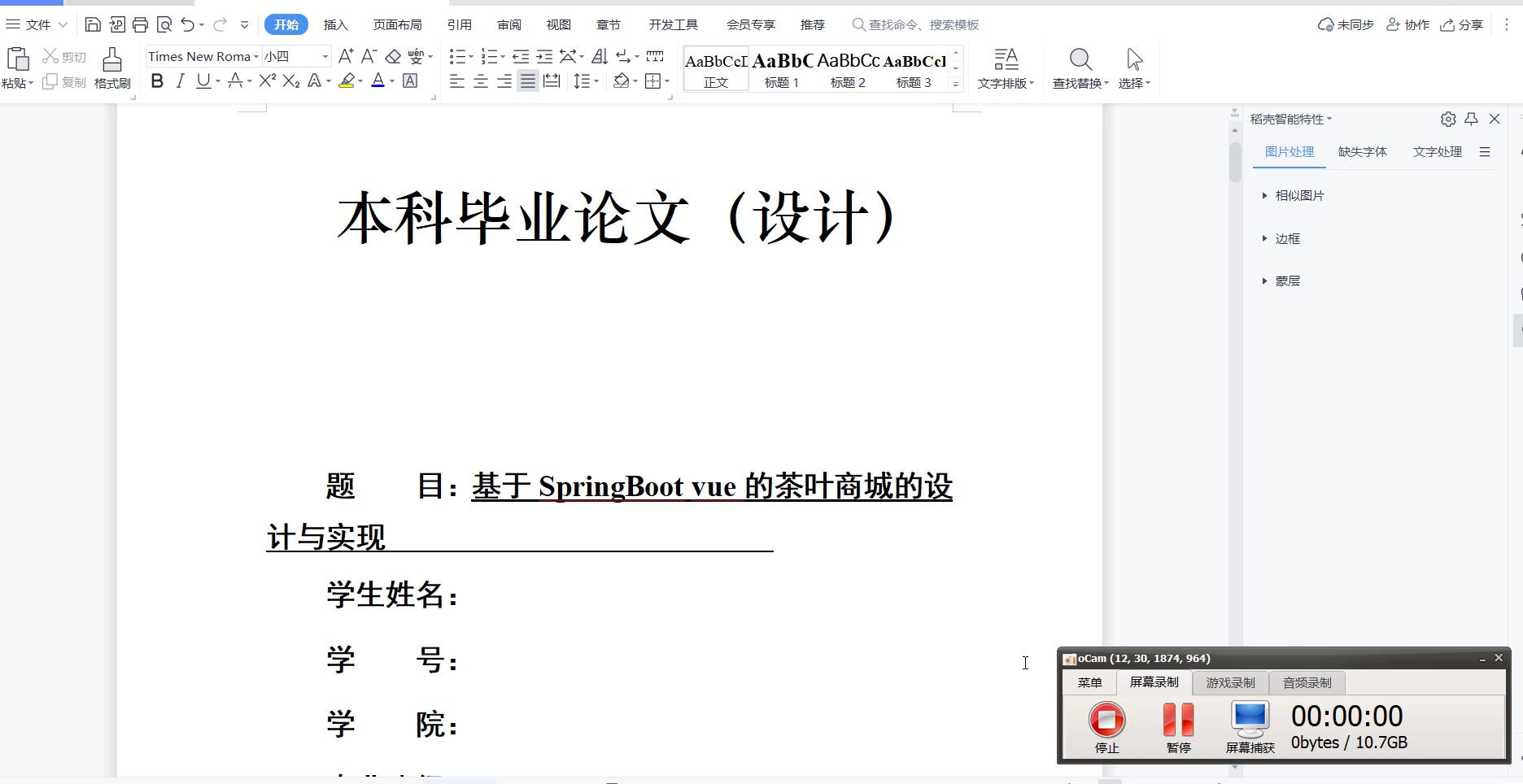Align text right
This screenshot has width=1523, height=784.
tap(504, 81)
